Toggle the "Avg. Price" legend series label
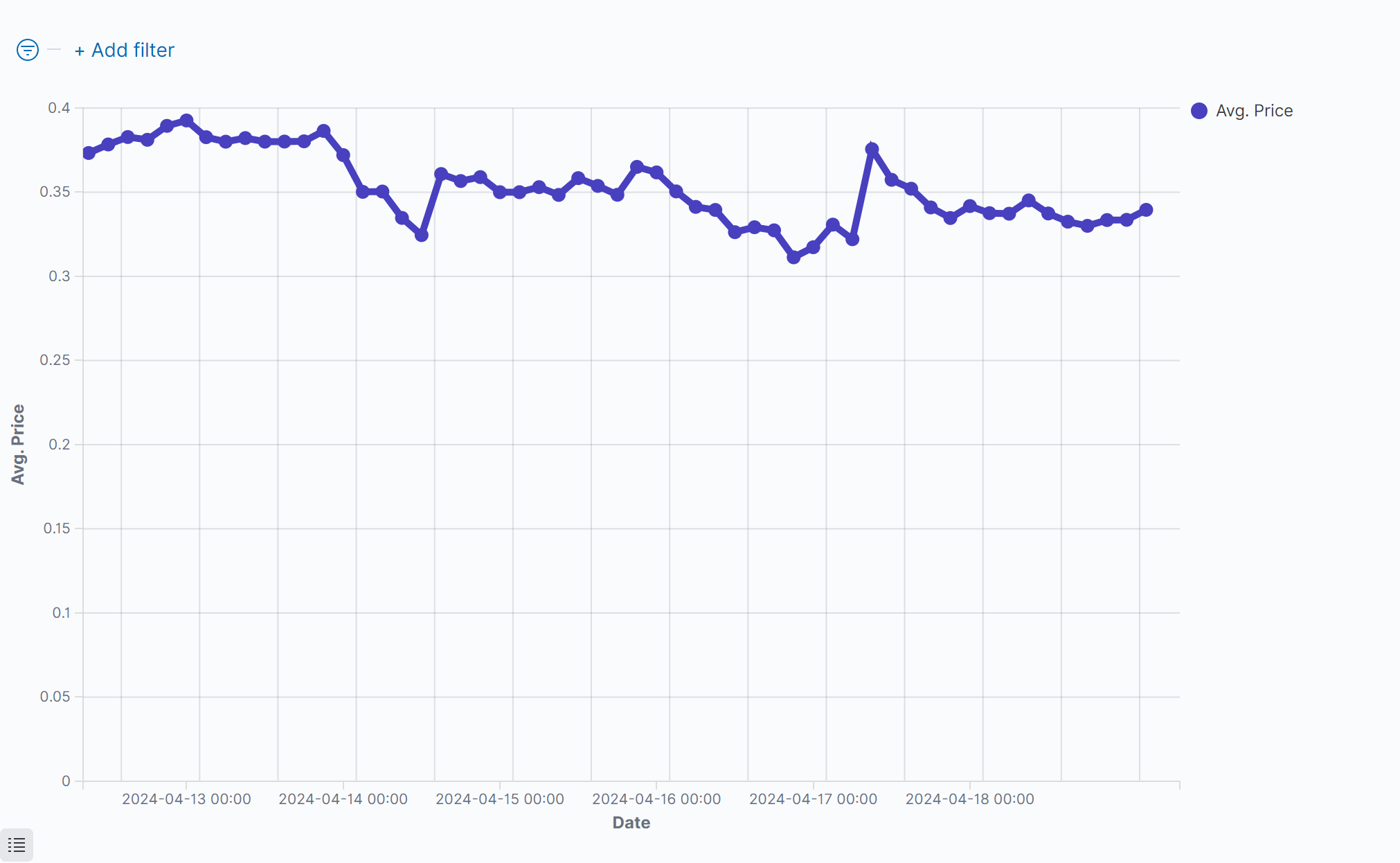This screenshot has width=1400, height=863. pyautogui.click(x=1254, y=111)
